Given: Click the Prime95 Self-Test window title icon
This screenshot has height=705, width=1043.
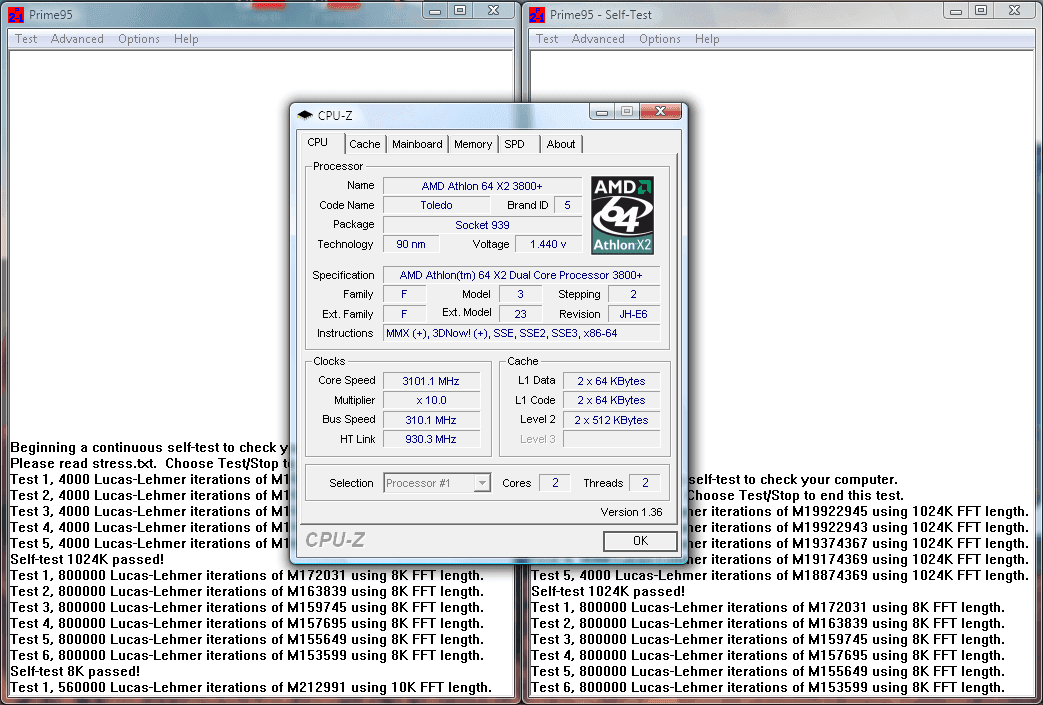Looking at the screenshot, I should pyautogui.click(x=537, y=14).
